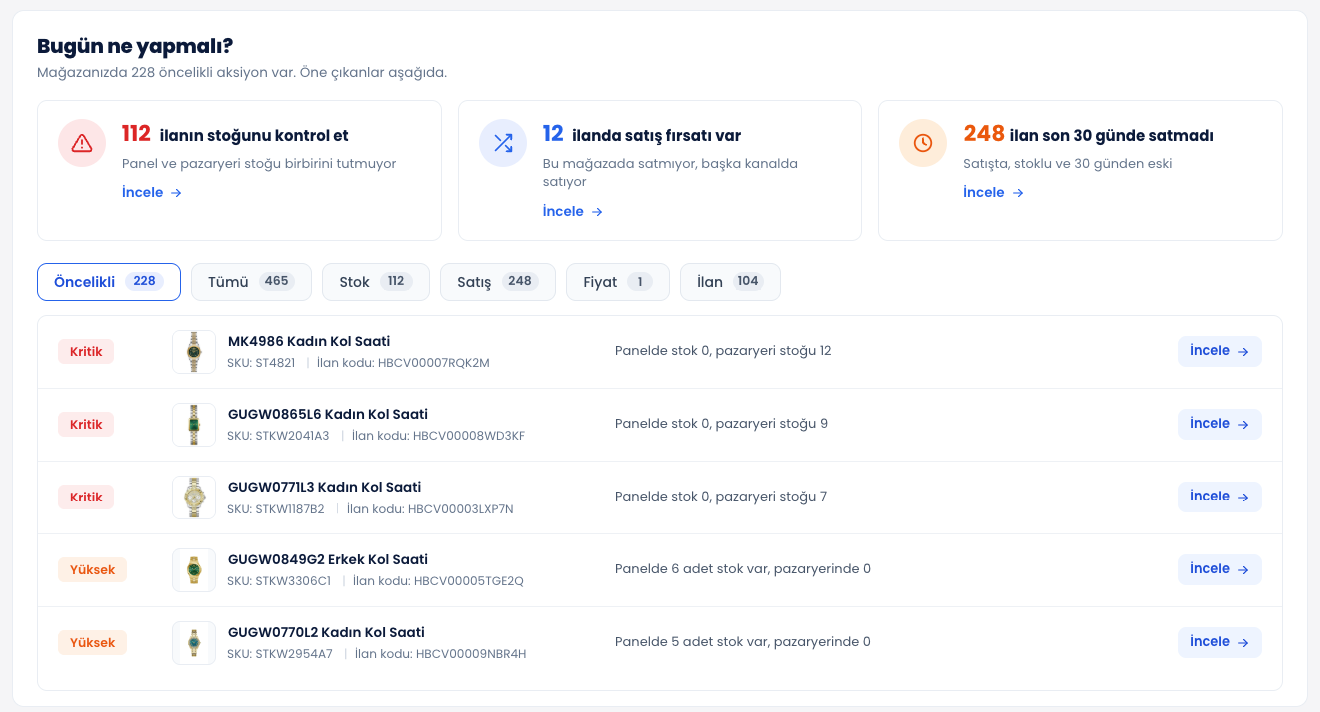This screenshot has height=712, width=1320.
Task: Click the 'Bugün ne yapmalı?' heading
Action: click(135, 46)
